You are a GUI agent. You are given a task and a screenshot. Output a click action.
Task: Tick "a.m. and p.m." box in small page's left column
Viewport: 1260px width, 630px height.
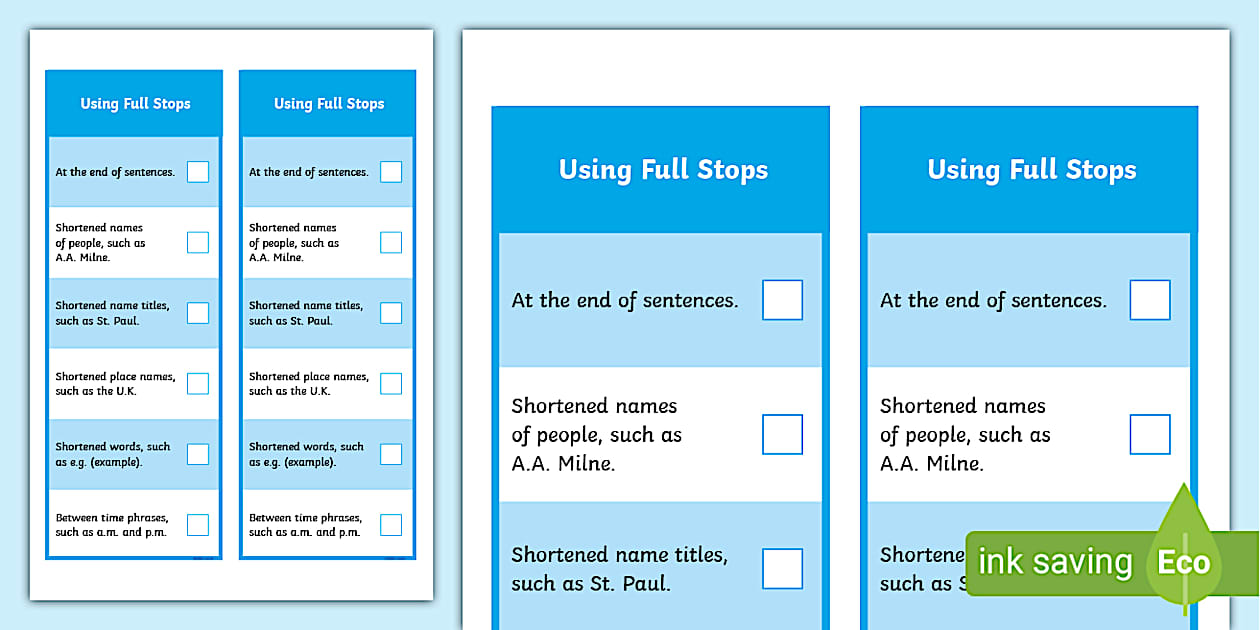198,525
